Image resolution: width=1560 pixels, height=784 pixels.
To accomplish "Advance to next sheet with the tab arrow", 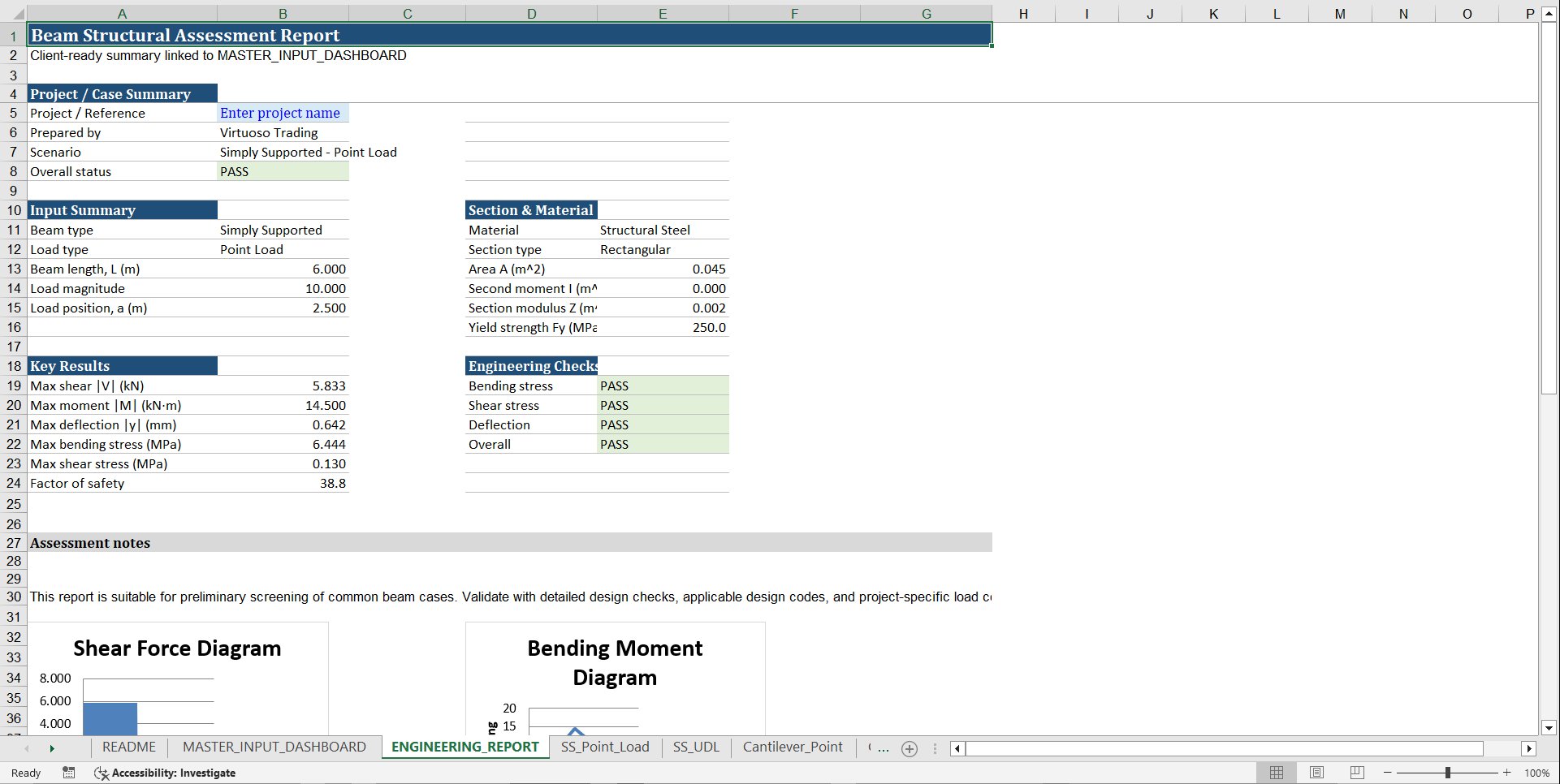I will (x=53, y=748).
